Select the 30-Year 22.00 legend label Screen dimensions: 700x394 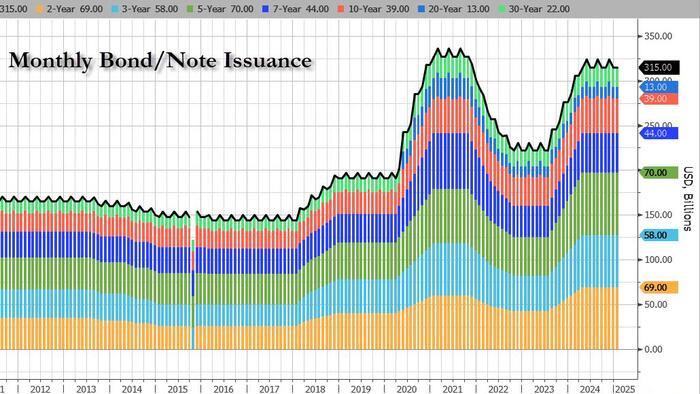[539, 9]
